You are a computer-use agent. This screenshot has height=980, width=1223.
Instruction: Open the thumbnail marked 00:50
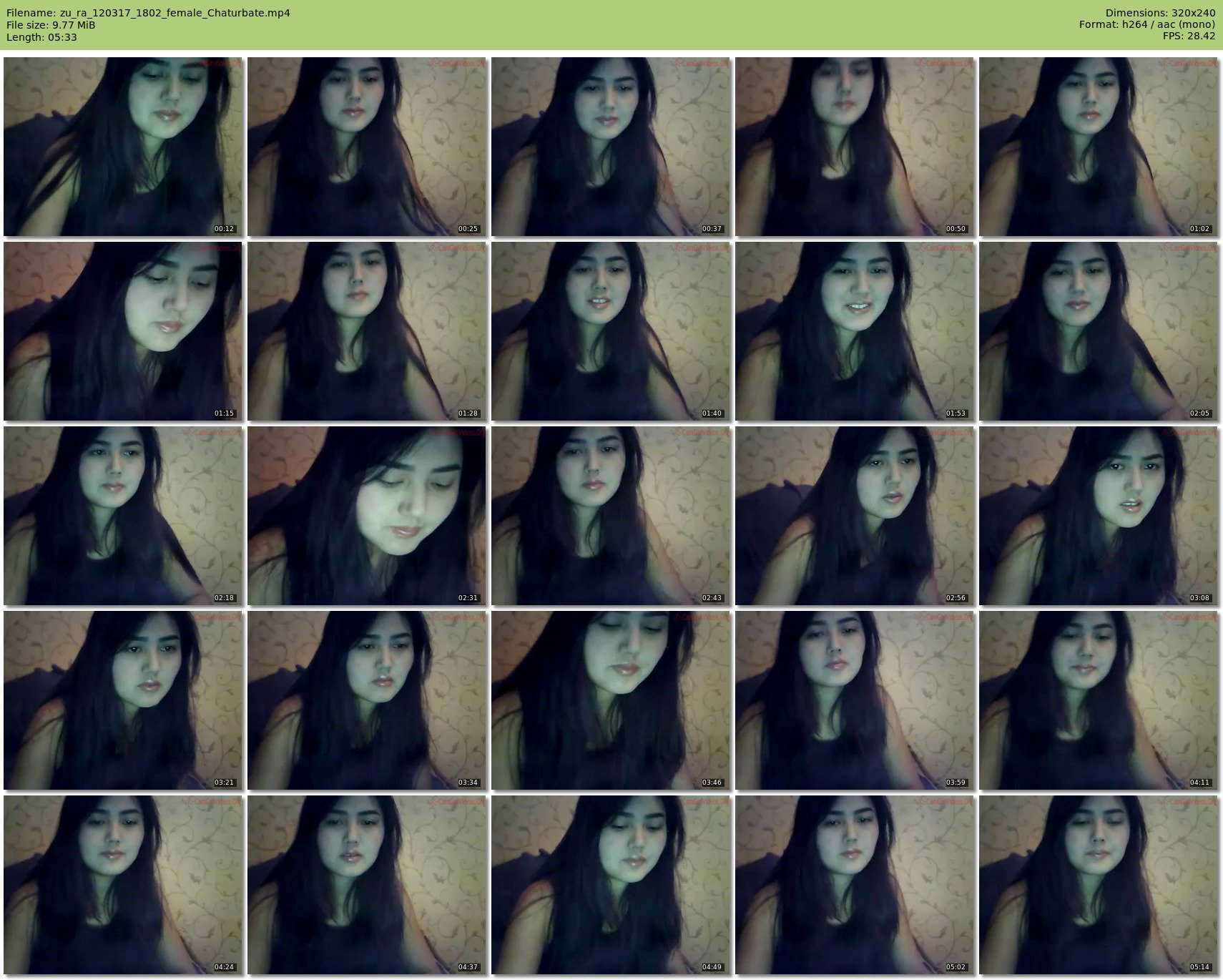(x=855, y=147)
